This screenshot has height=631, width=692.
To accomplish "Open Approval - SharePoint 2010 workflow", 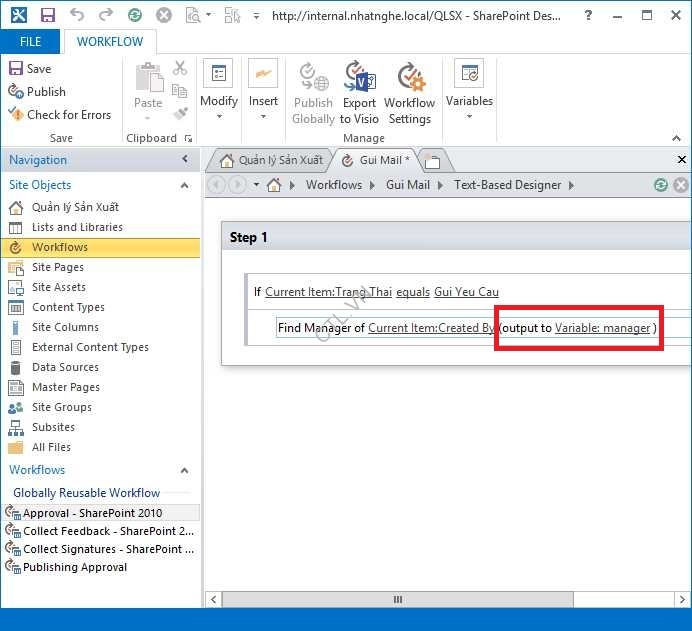I will (92, 513).
